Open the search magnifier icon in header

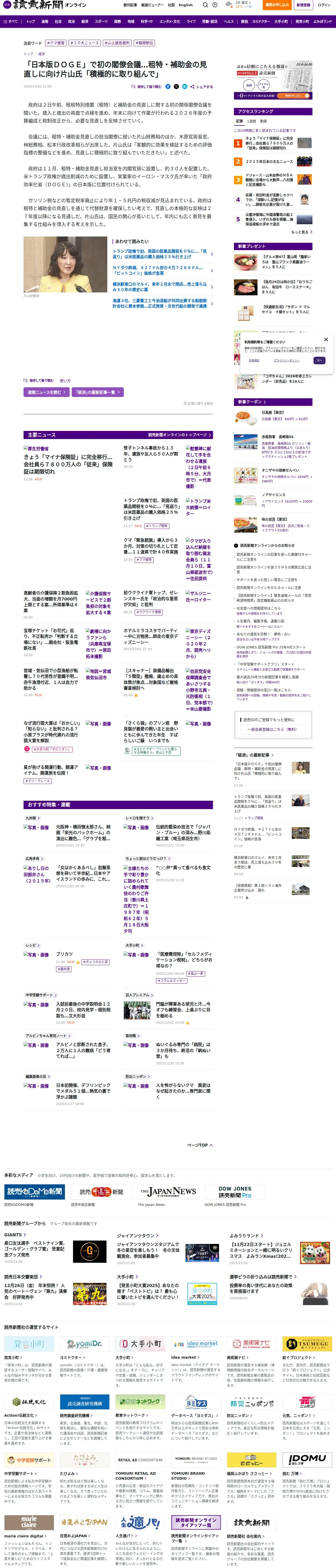coord(205,5)
